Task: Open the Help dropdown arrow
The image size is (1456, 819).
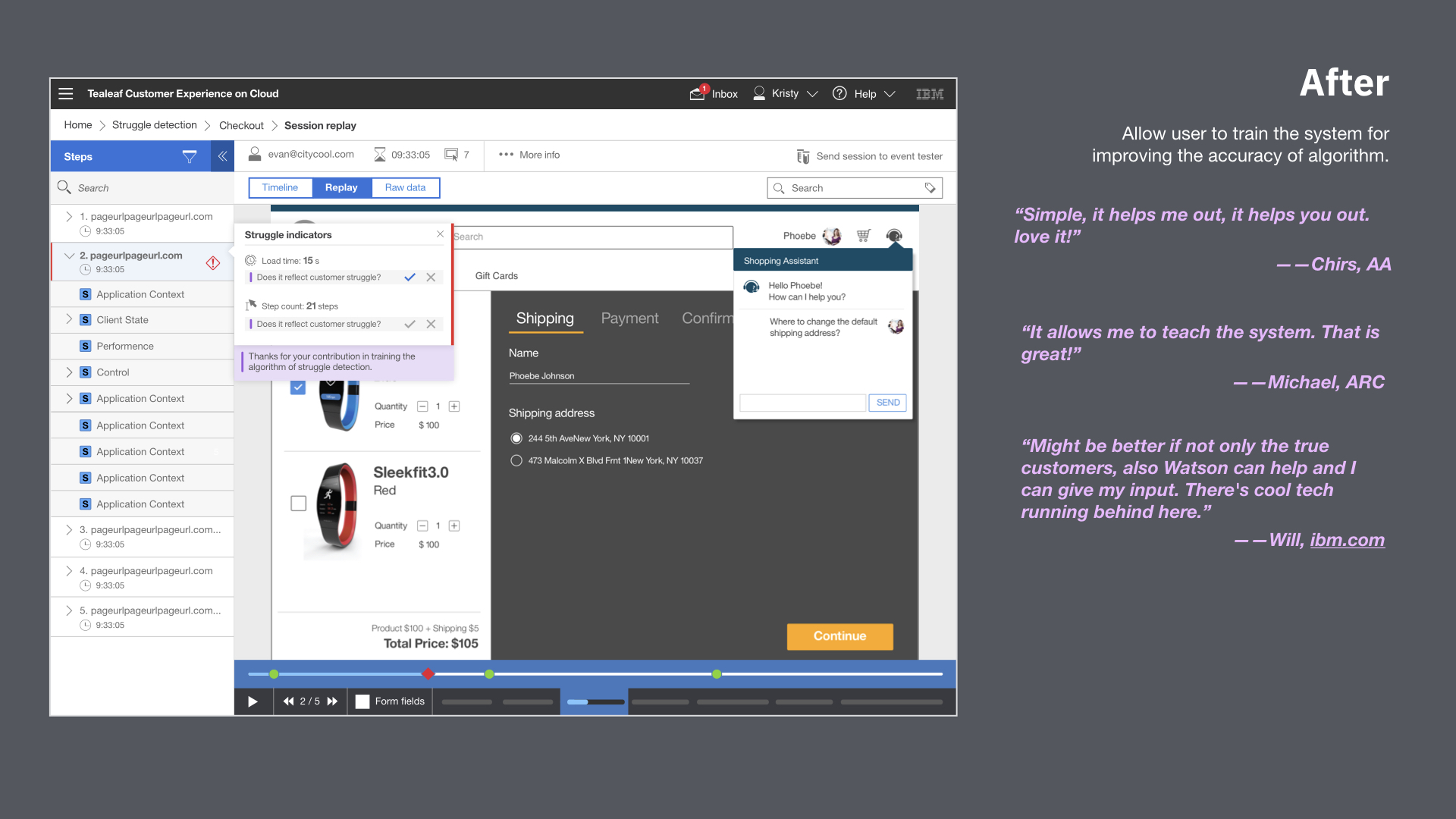Action: point(890,94)
